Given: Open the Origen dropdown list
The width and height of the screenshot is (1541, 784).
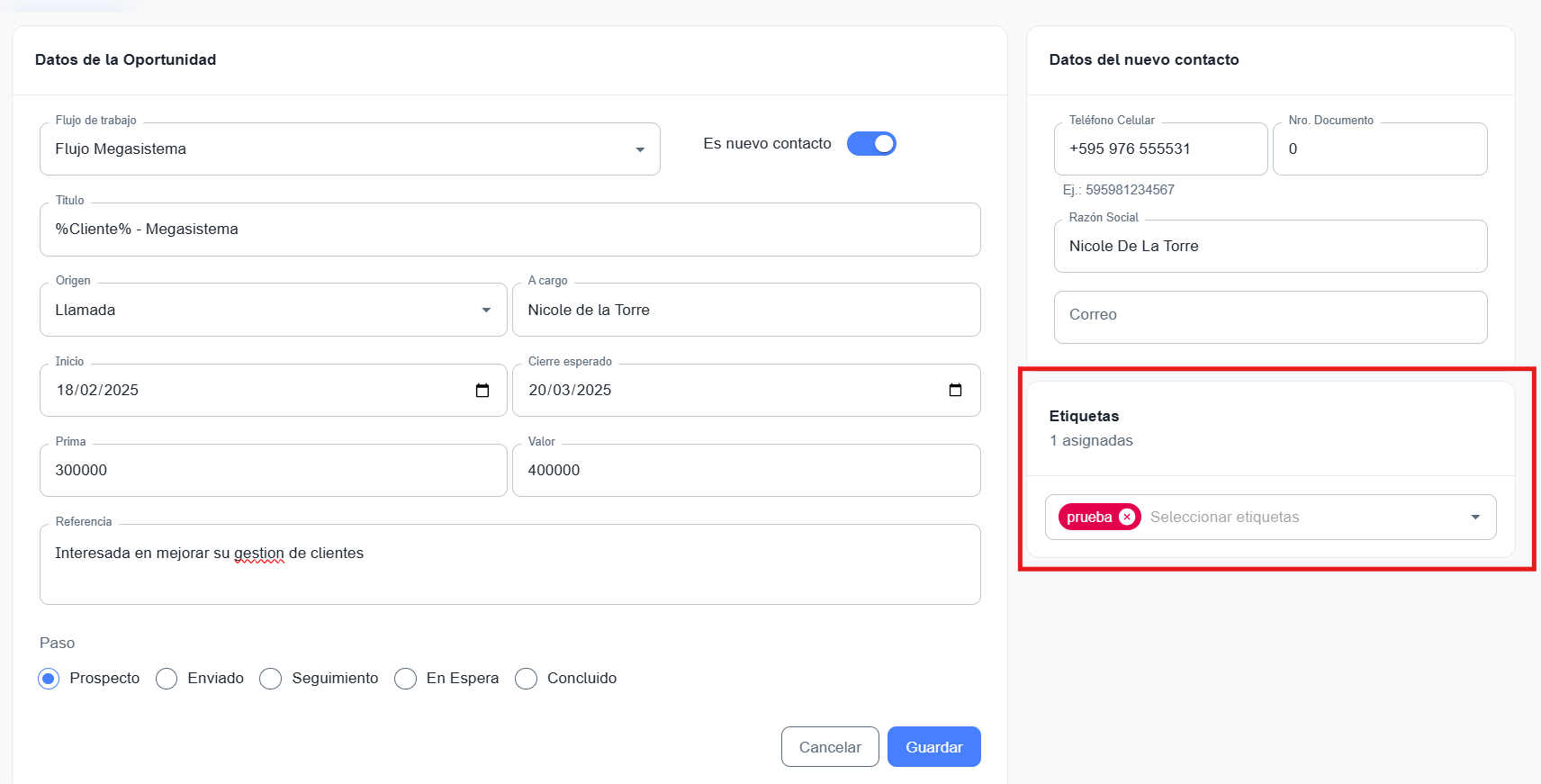Looking at the screenshot, I should [486, 311].
